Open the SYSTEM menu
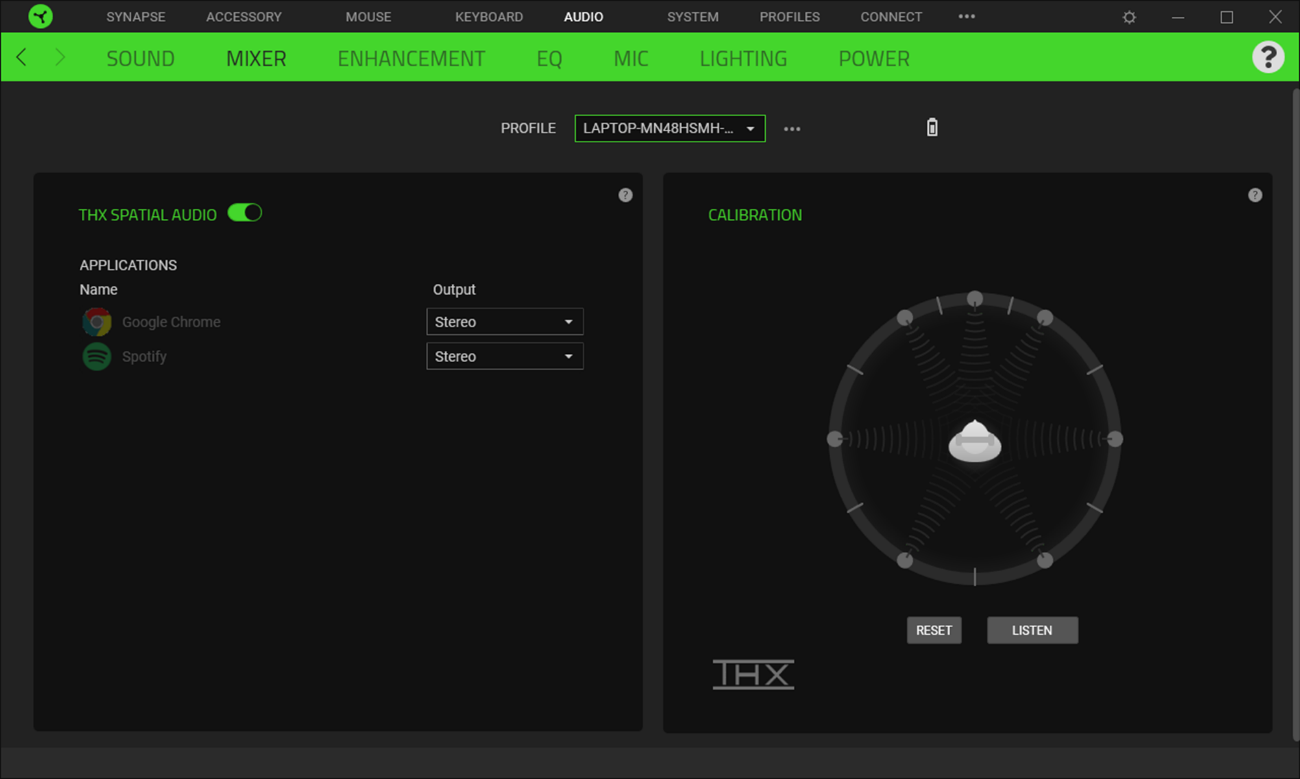Screen dimensions: 1300x779 [692, 16]
